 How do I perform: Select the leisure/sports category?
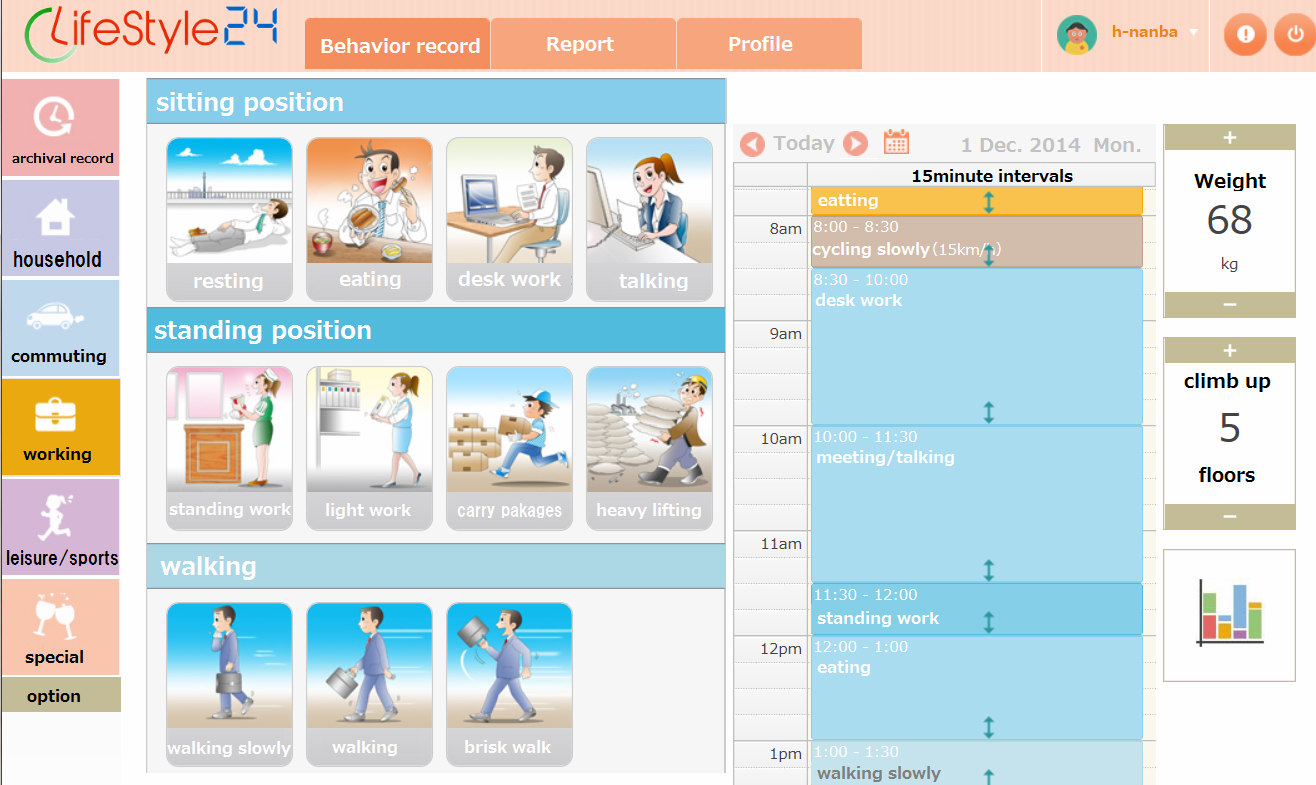(61, 526)
